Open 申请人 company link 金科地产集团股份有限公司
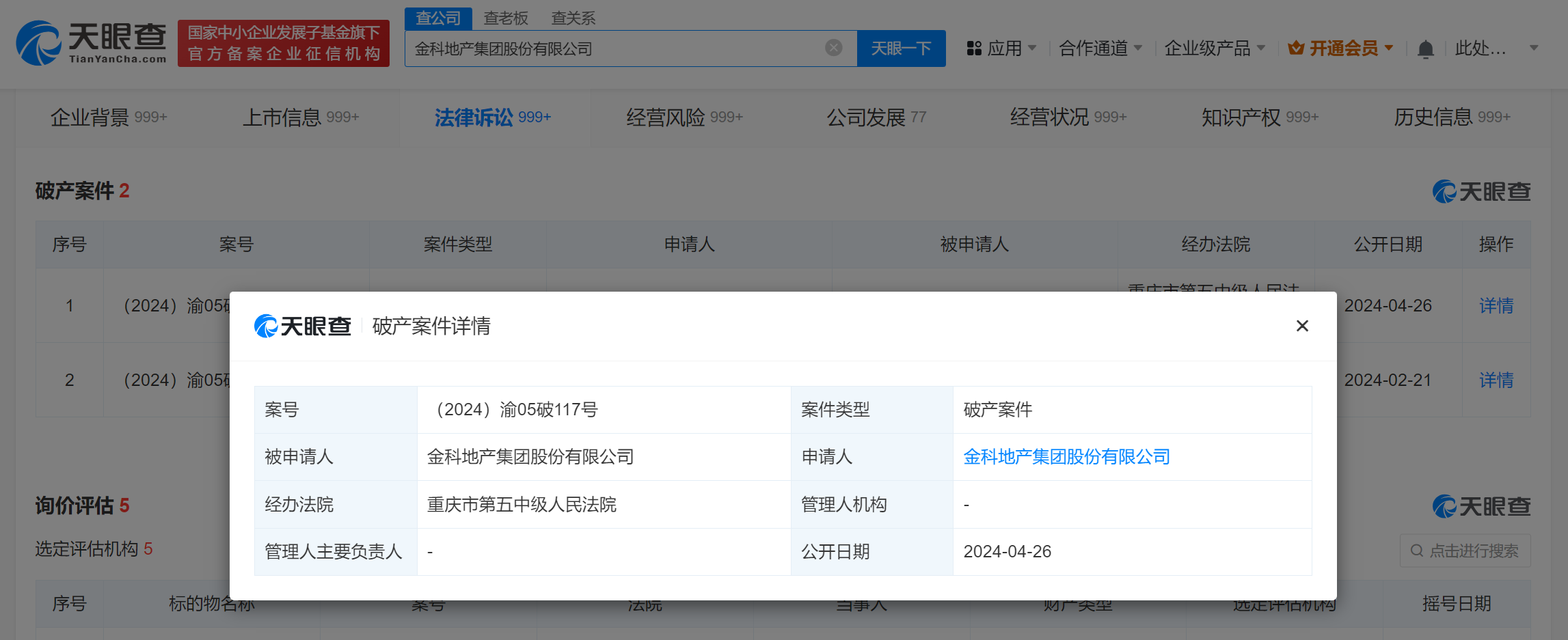The width and height of the screenshot is (1568, 640). [1067, 457]
